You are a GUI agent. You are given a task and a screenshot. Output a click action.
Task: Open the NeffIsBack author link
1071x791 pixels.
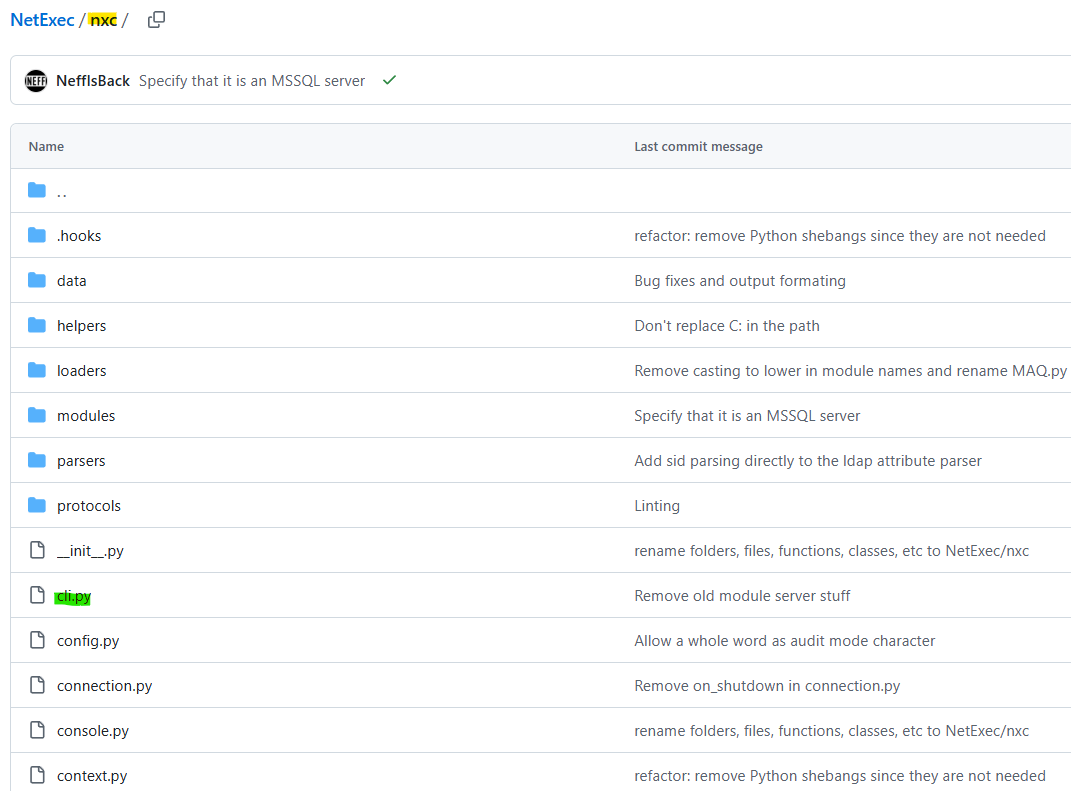(x=93, y=81)
